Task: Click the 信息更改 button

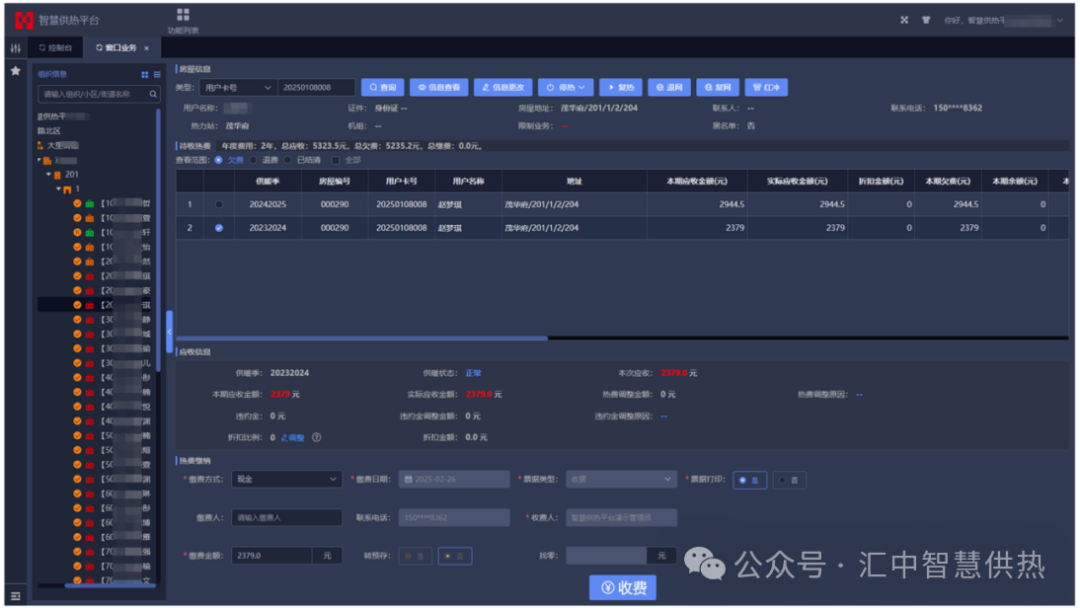Action: tap(503, 87)
